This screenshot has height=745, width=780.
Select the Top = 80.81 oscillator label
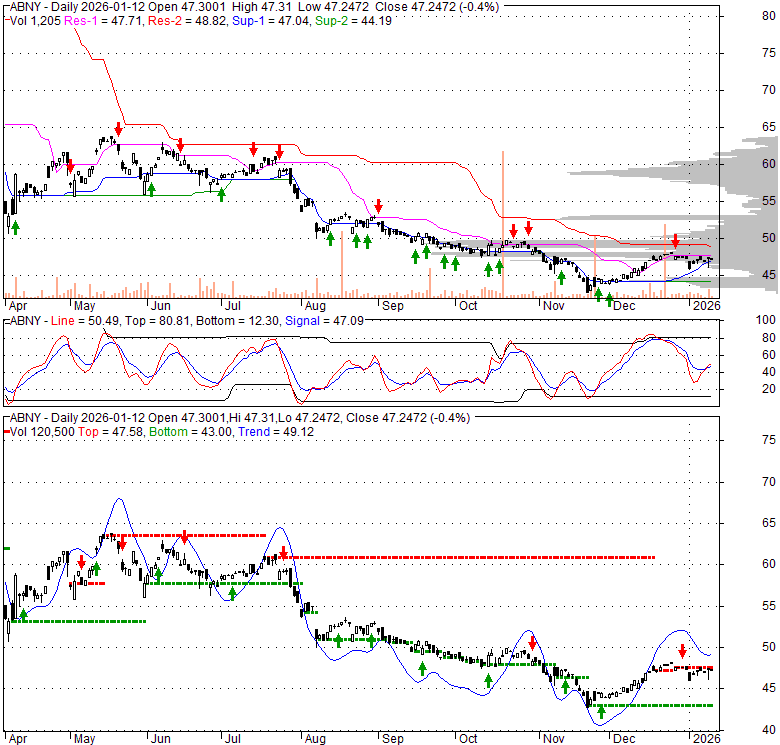pyautogui.click(x=157, y=321)
